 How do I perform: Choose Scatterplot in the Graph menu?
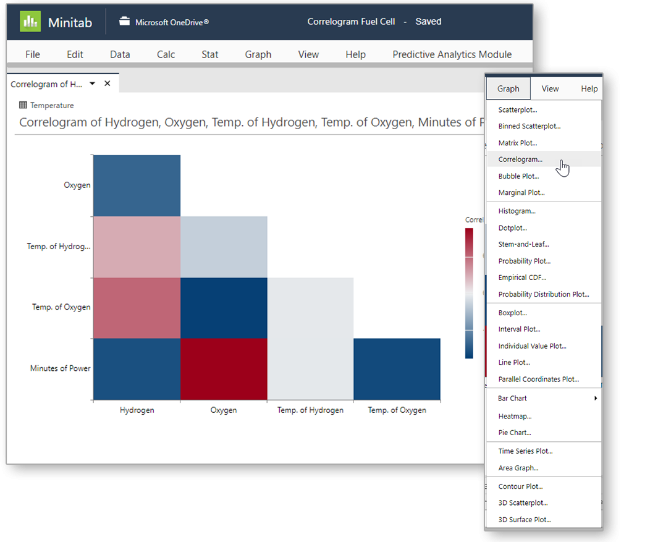[518, 110]
